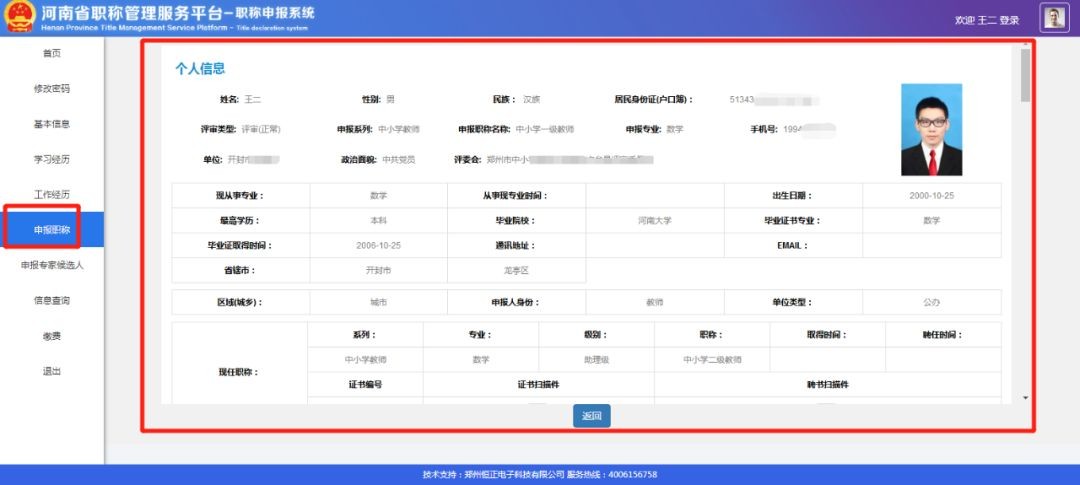Screen dimensions: 1080x485
Task: Click the 通讯地址 label cell
Action: [517, 245]
